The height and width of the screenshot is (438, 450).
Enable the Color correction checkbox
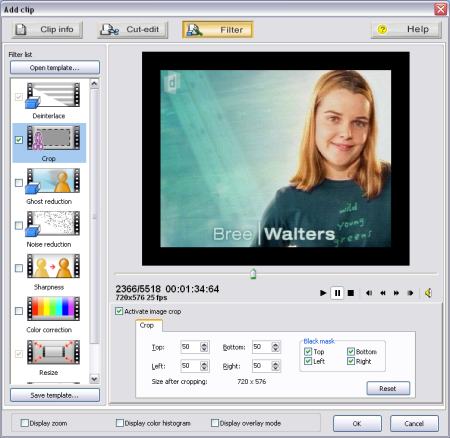point(19,311)
